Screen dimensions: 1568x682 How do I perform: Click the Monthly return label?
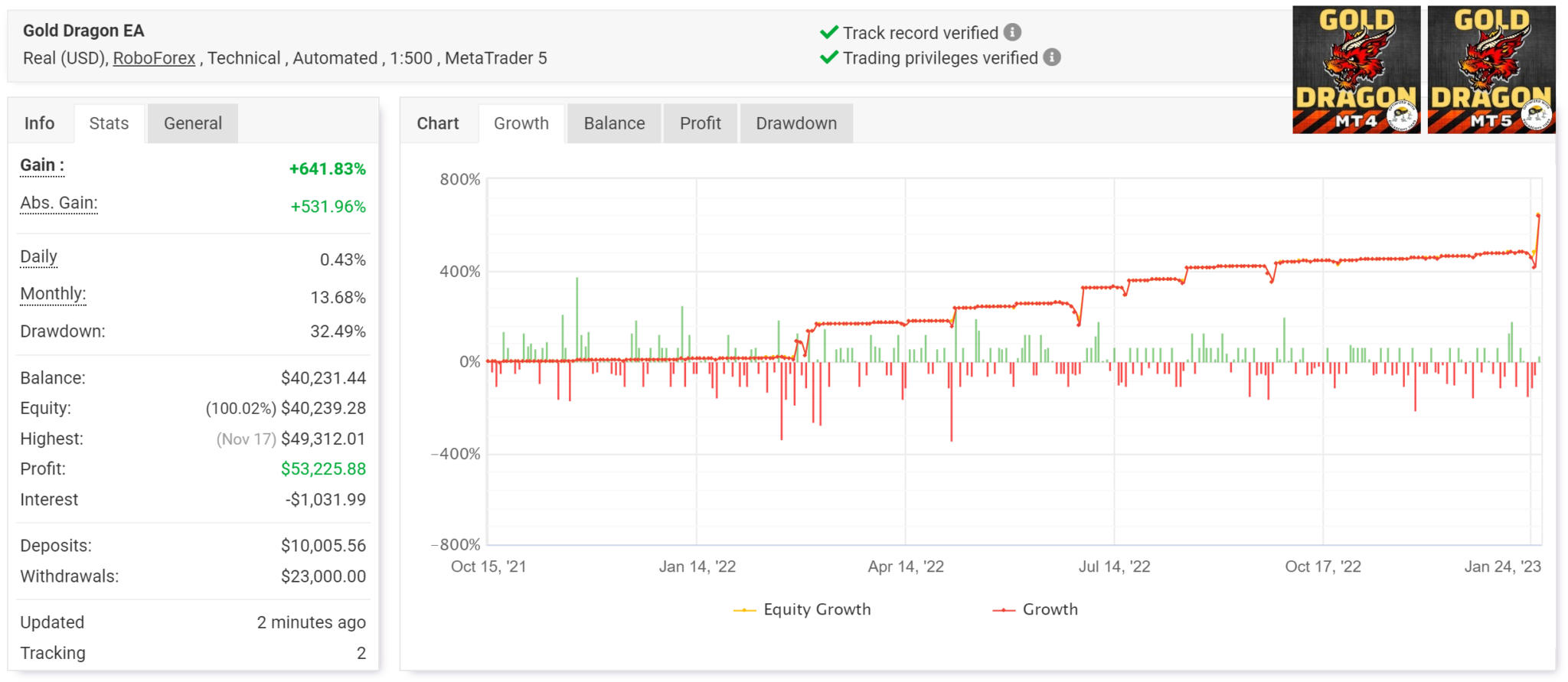pos(53,294)
